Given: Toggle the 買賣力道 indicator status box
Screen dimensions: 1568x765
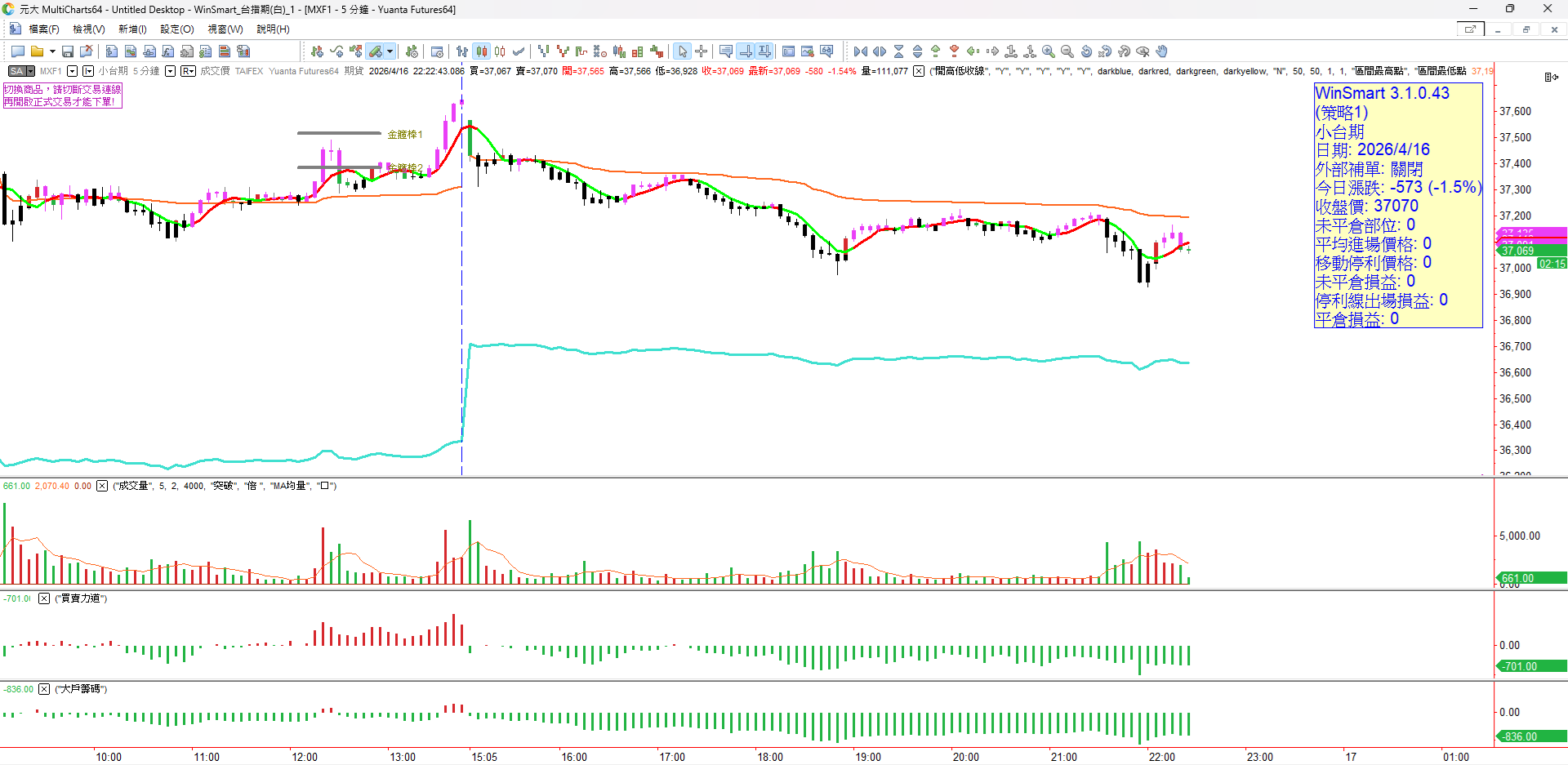Looking at the screenshot, I should (x=44, y=598).
